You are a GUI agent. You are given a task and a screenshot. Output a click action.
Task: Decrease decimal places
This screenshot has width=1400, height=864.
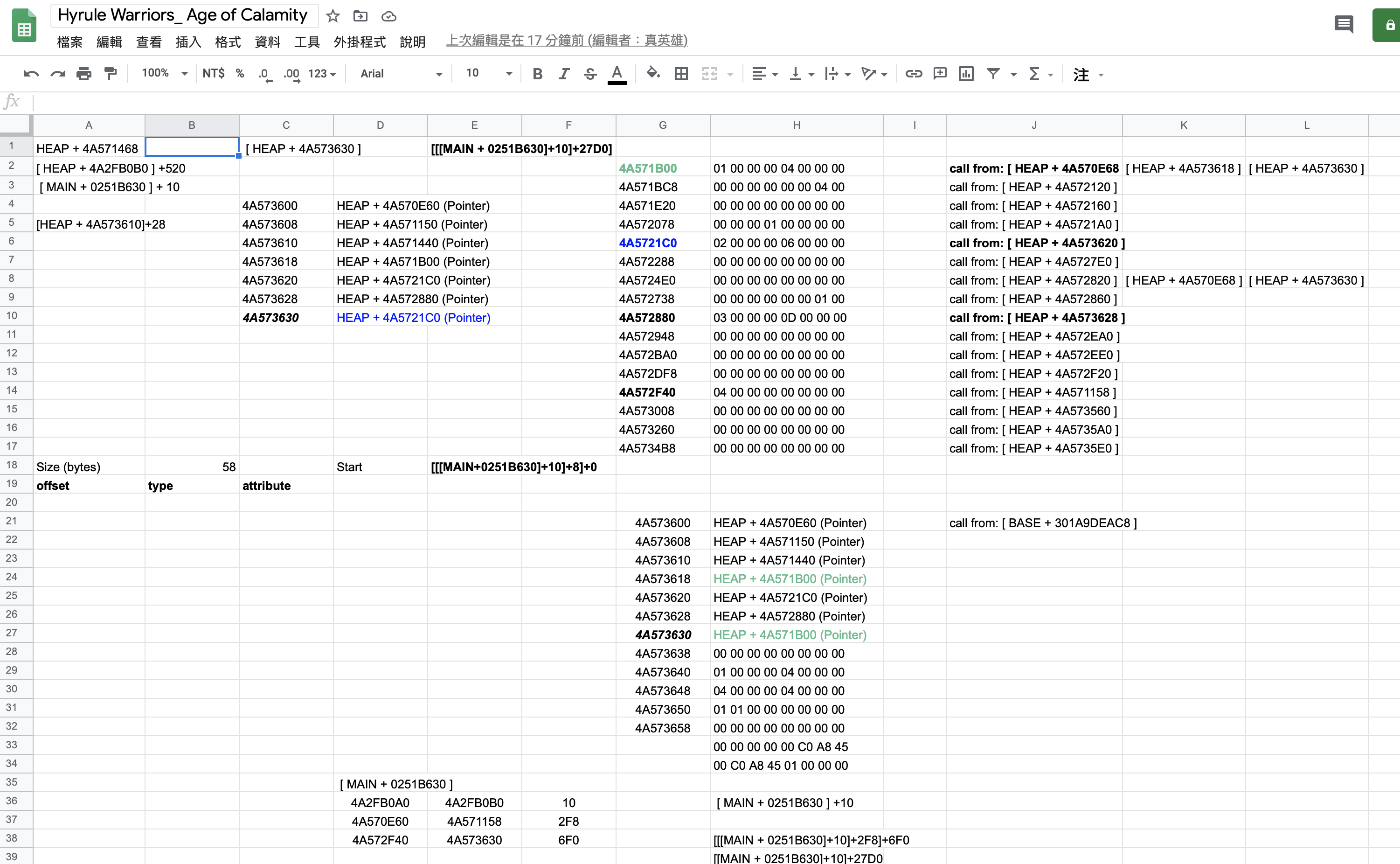tap(264, 74)
